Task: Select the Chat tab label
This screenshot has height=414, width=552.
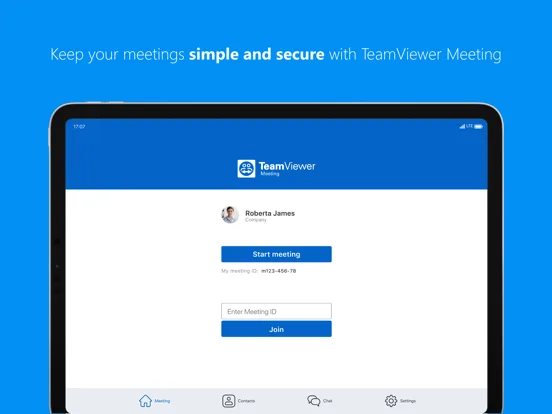Action: tap(328, 401)
